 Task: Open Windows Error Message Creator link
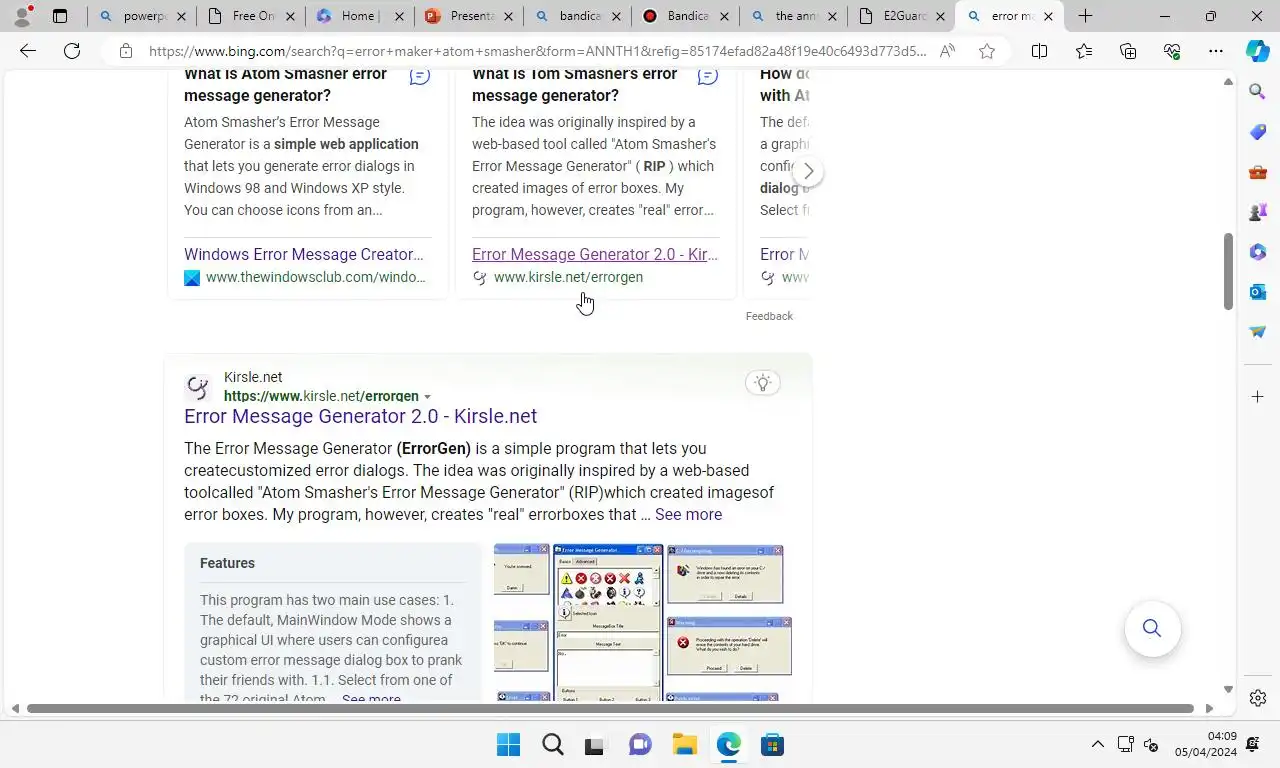304,254
